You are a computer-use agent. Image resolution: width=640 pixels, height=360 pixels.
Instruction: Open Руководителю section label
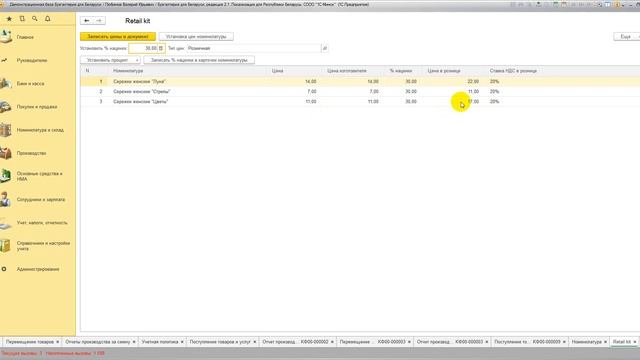tap(32, 60)
